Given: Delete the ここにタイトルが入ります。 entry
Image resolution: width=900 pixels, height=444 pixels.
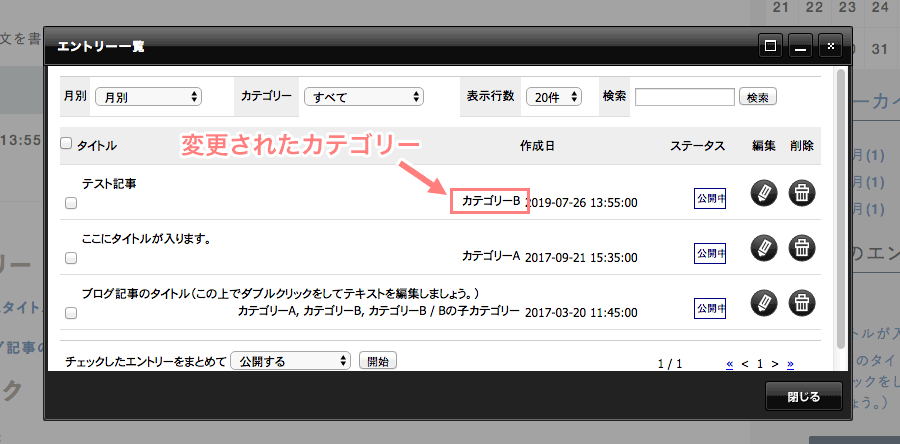Looking at the screenshot, I should click(802, 248).
